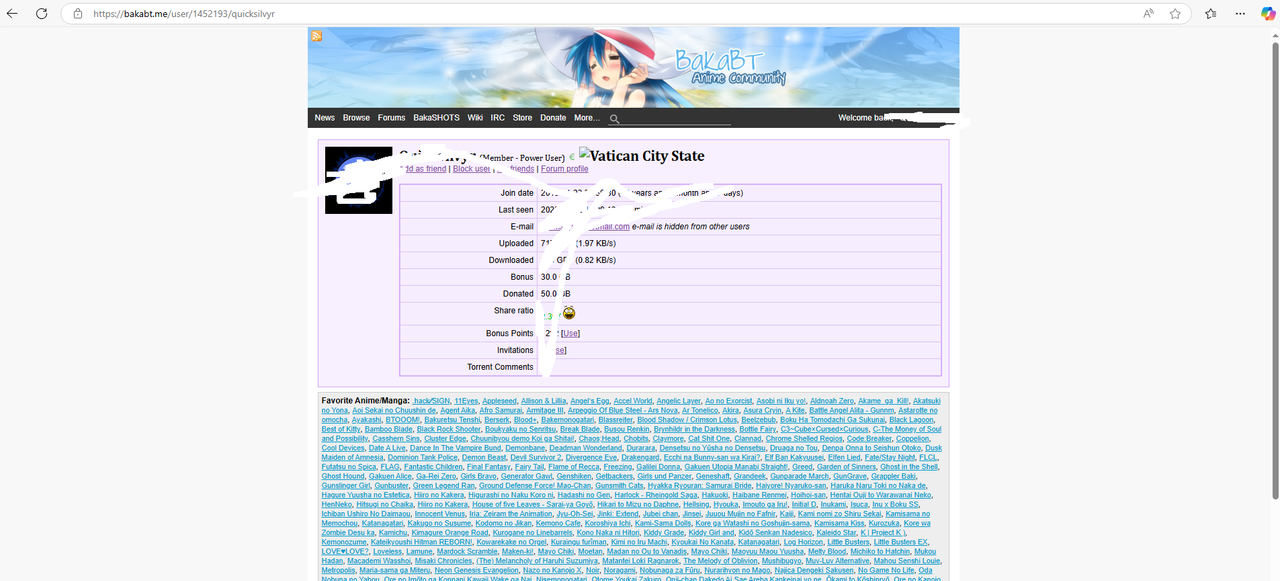Open the Wiki menu item
Image resolution: width=1280 pixels, height=581 pixels.
coord(475,118)
